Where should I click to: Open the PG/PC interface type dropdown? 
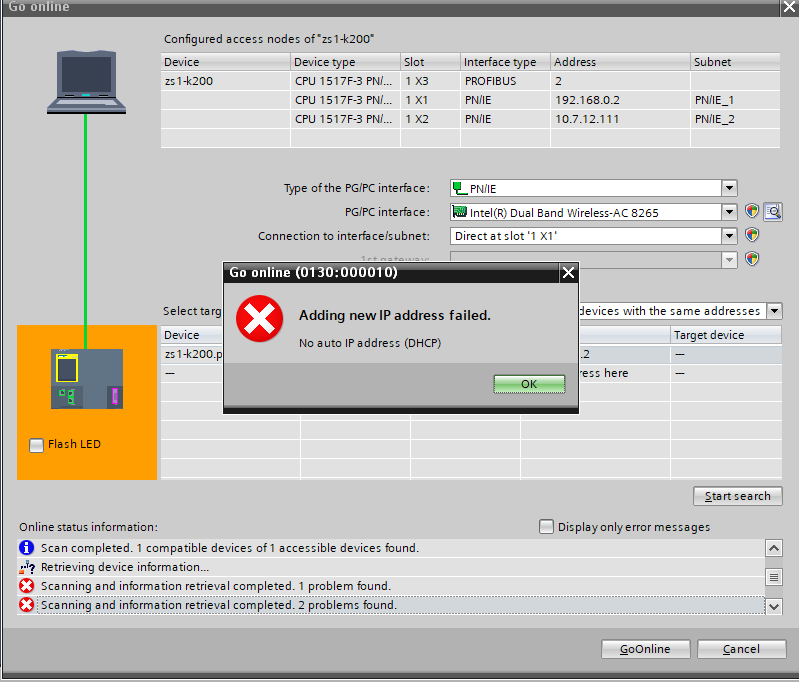tap(729, 188)
